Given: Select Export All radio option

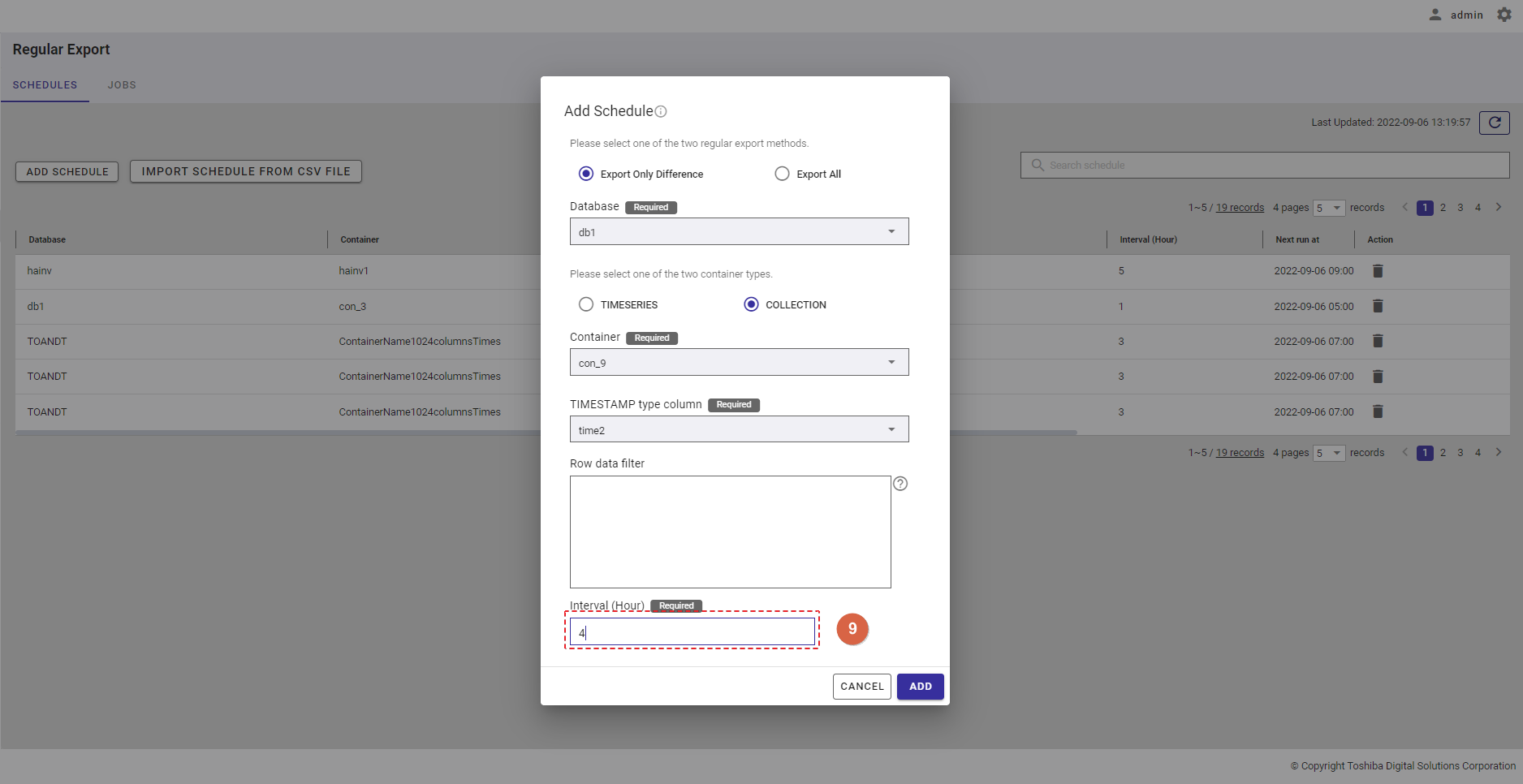Looking at the screenshot, I should click(782, 174).
